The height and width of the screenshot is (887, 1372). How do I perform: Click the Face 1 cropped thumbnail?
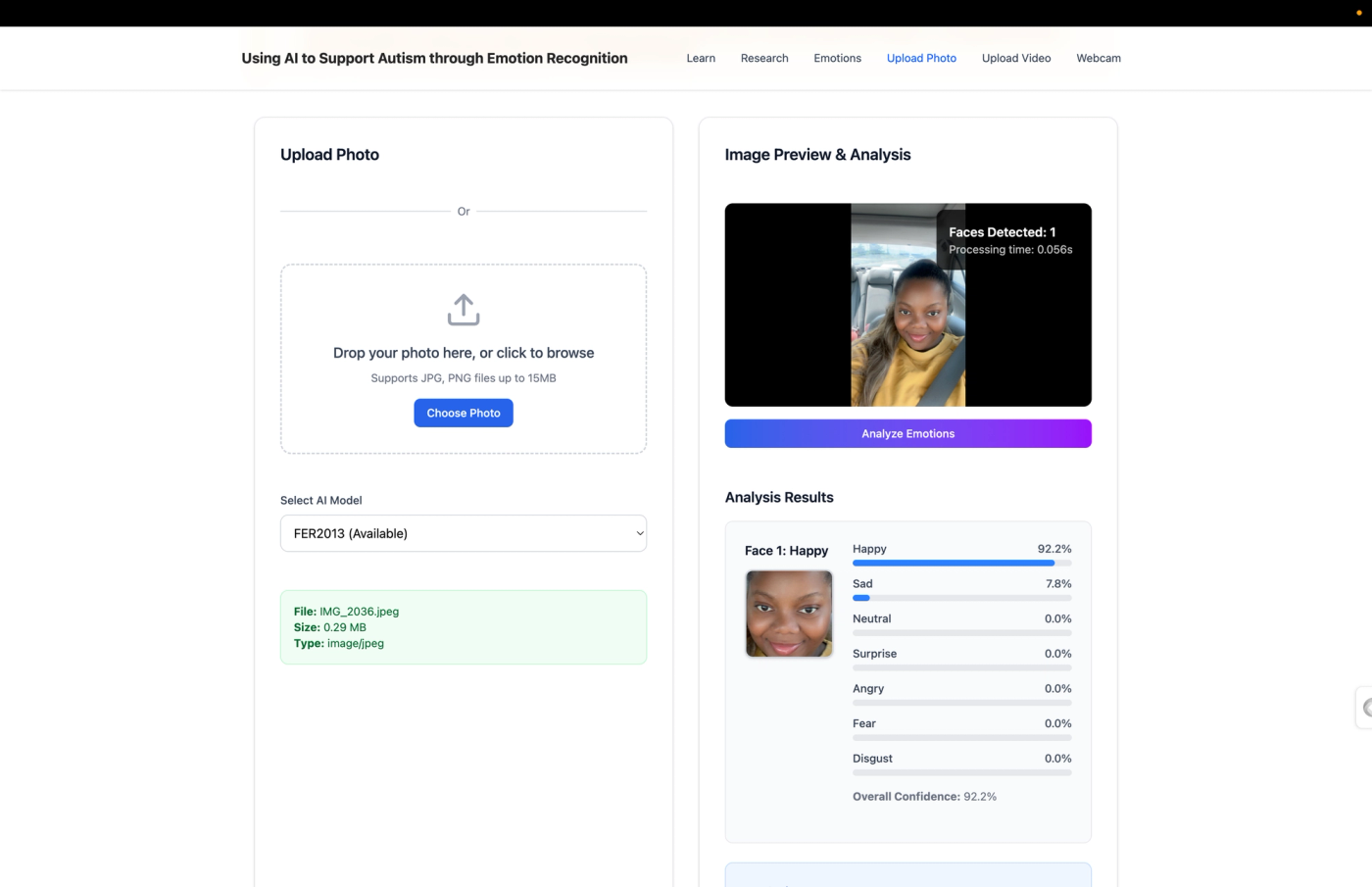[789, 614]
